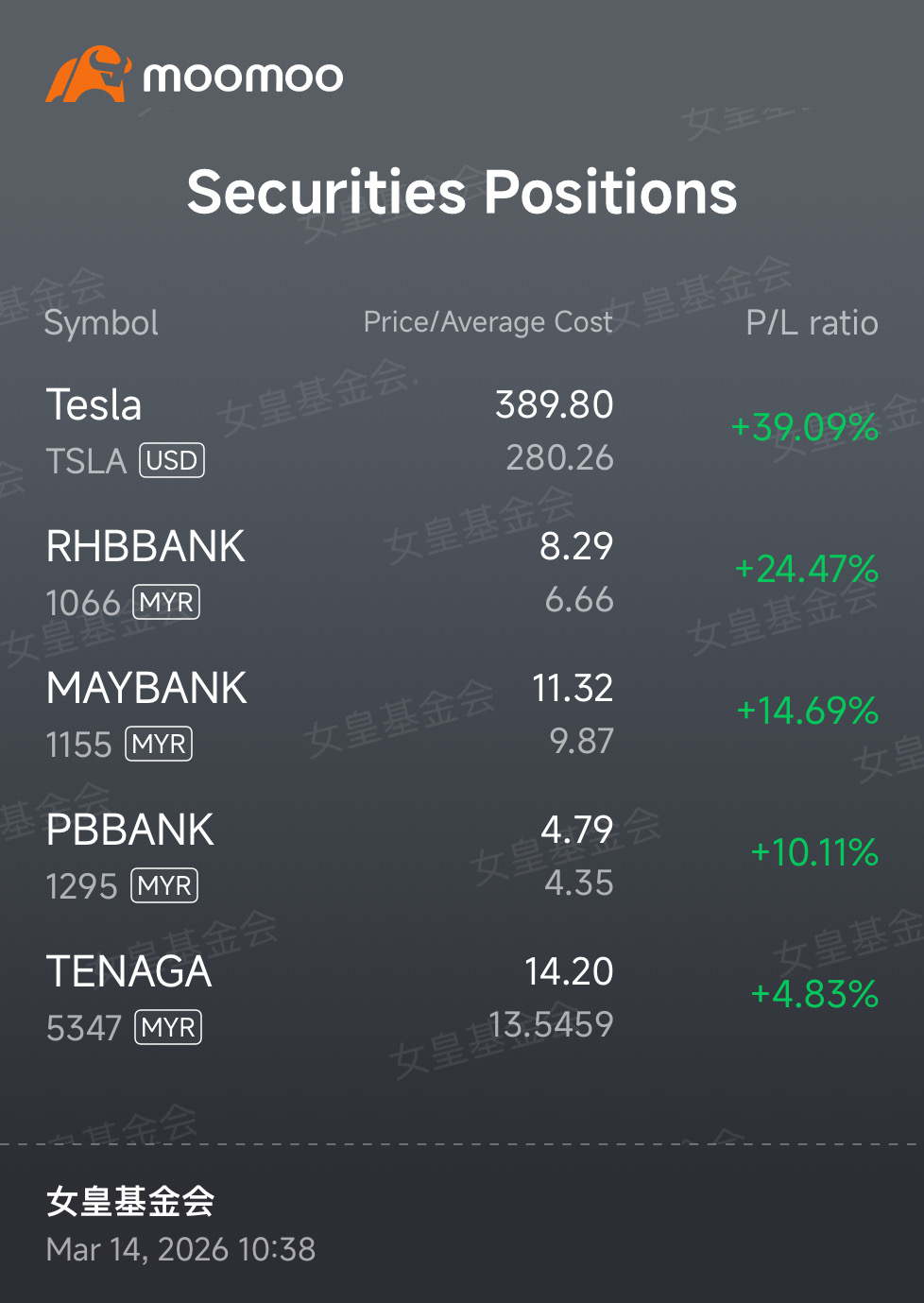Click Tesla's +39.09% P/L value
Image resolution: width=924 pixels, height=1303 pixels.
click(x=805, y=427)
